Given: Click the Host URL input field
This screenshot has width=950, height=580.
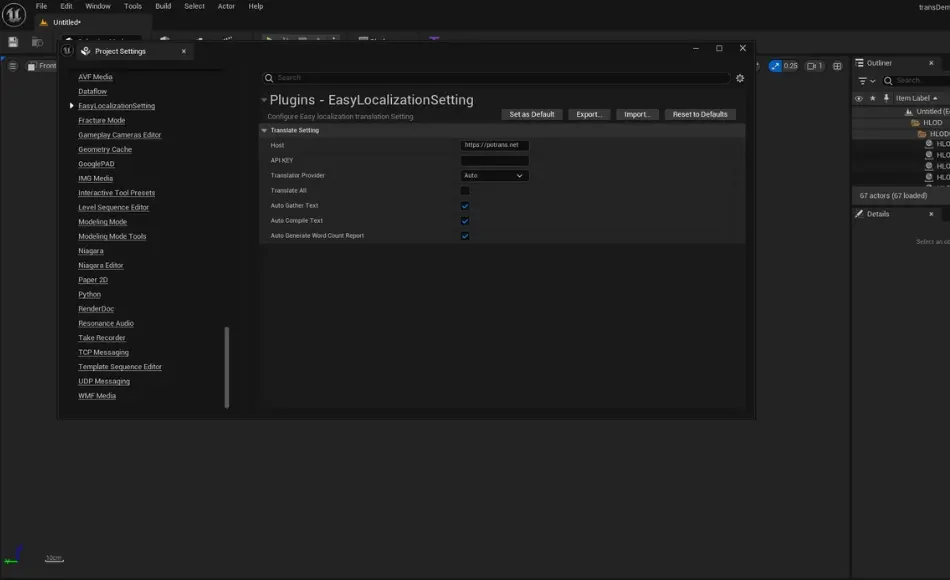Looking at the screenshot, I should (x=494, y=145).
